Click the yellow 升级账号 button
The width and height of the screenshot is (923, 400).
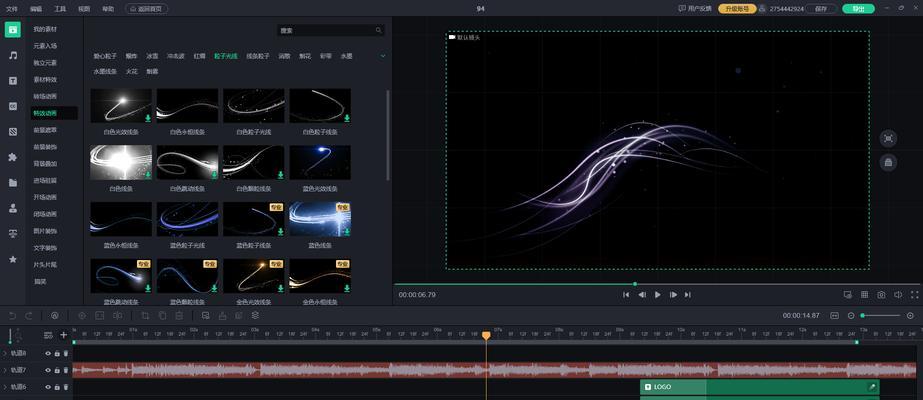(x=737, y=9)
